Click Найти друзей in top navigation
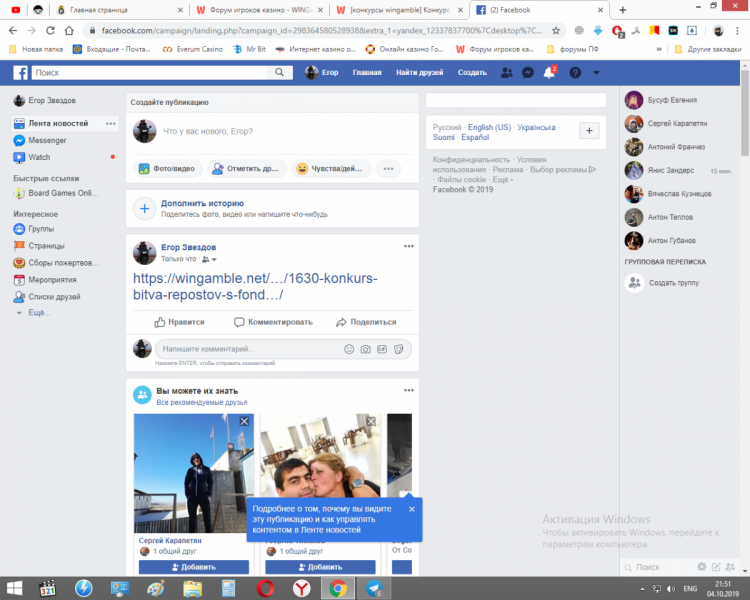The width and height of the screenshot is (750, 600). coord(419,73)
